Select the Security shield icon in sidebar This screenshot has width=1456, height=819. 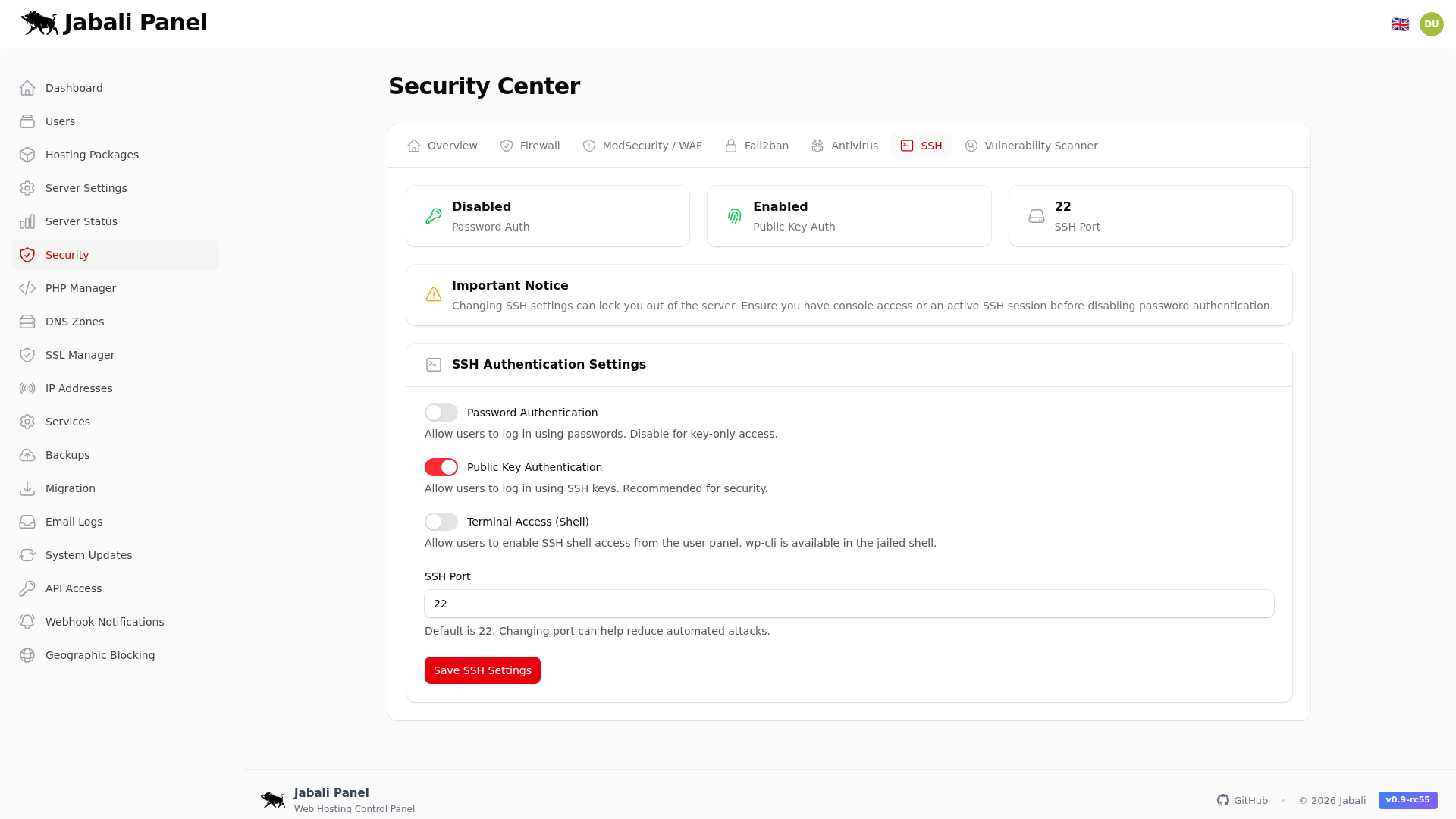pyautogui.click(x=27, y=255)
